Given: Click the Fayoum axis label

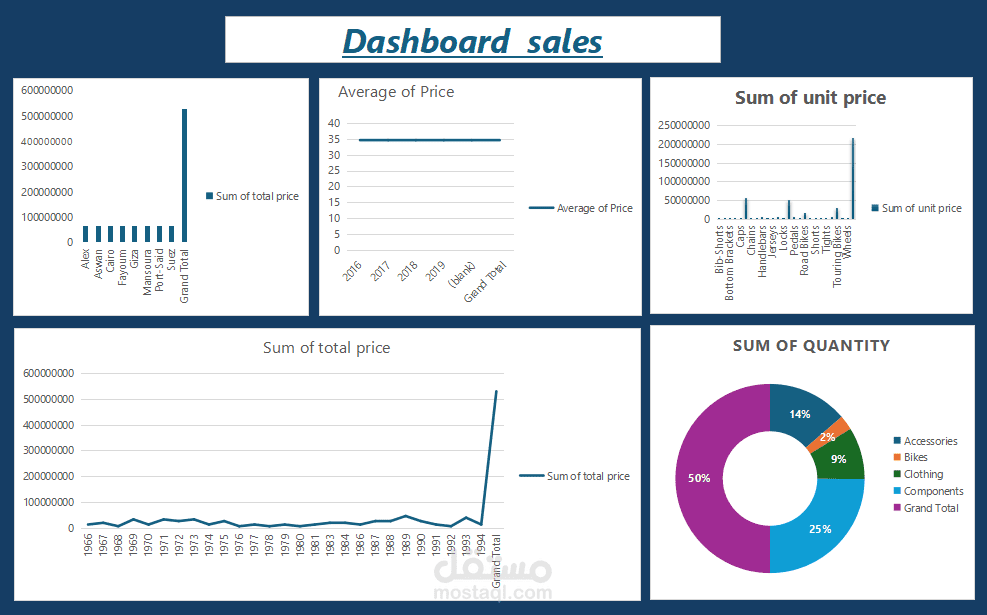Looking at the screenshot, I should 123,268.
